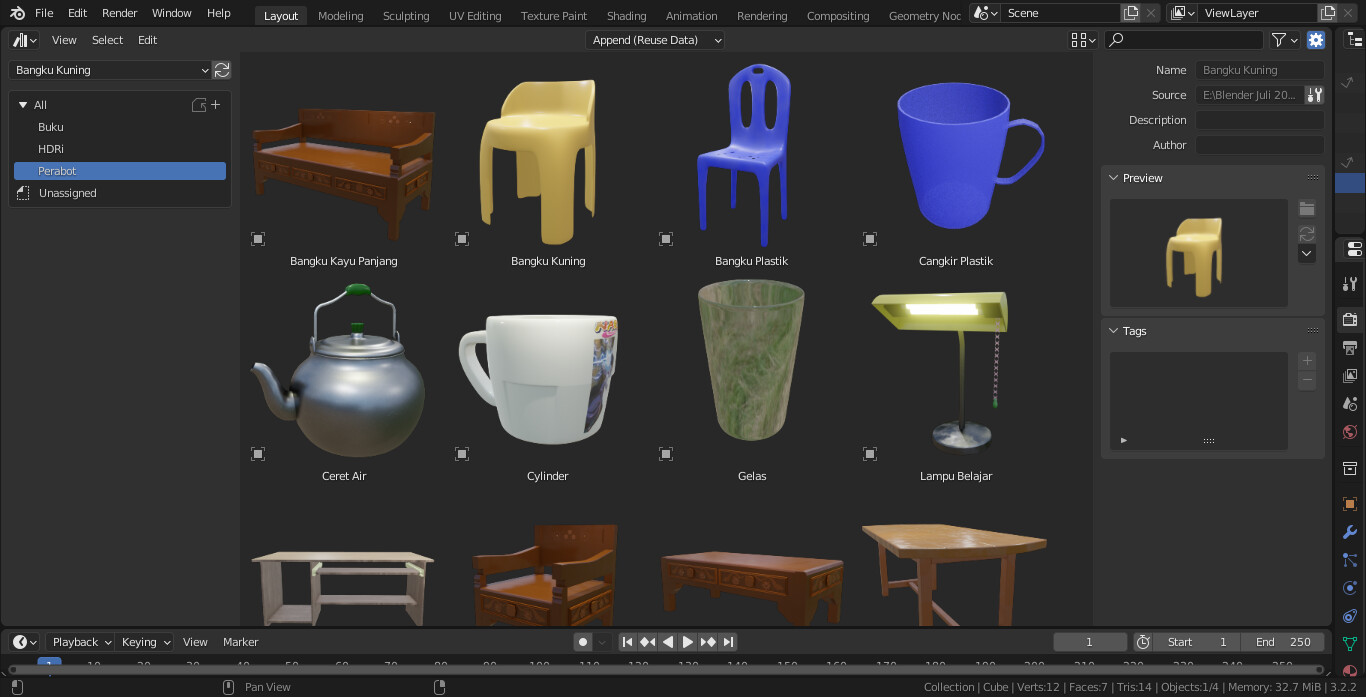The image size is (1366, 697).
Task: Toggle the catalog tree region button at top right
Action: click(1355, 40)
